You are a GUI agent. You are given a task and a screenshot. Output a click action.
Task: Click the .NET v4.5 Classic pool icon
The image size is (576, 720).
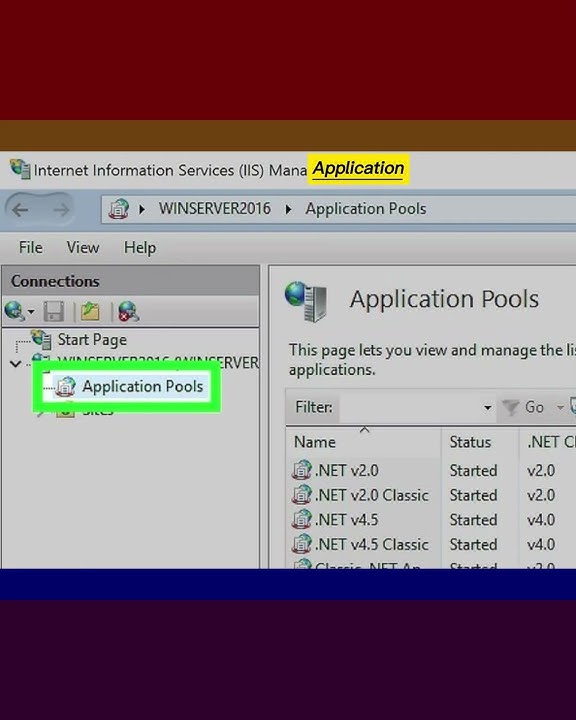[x=302, y=544]
